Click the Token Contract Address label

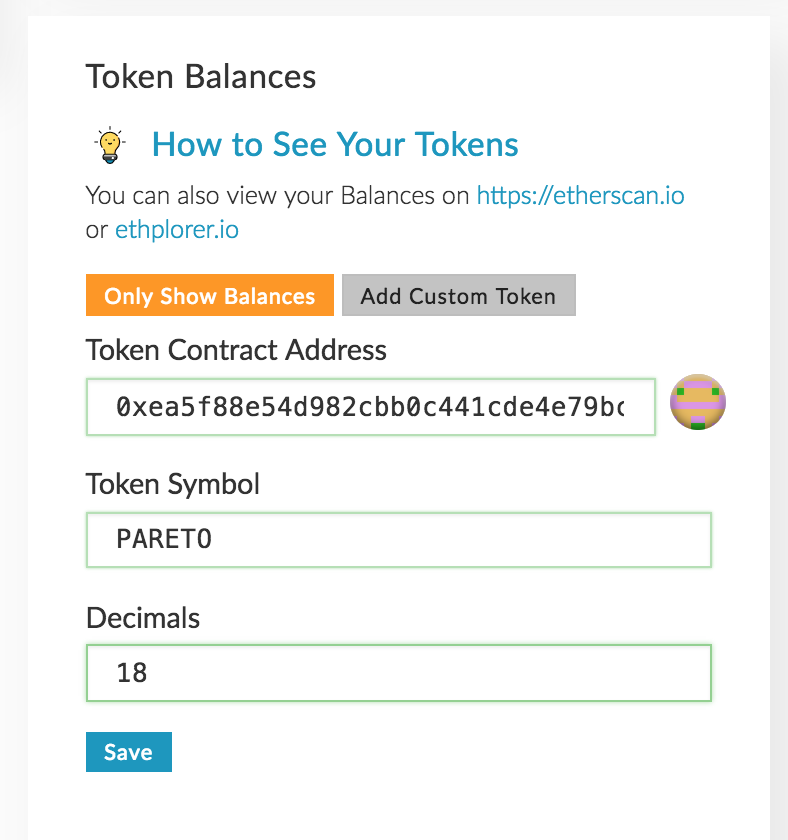click(236, 350)
